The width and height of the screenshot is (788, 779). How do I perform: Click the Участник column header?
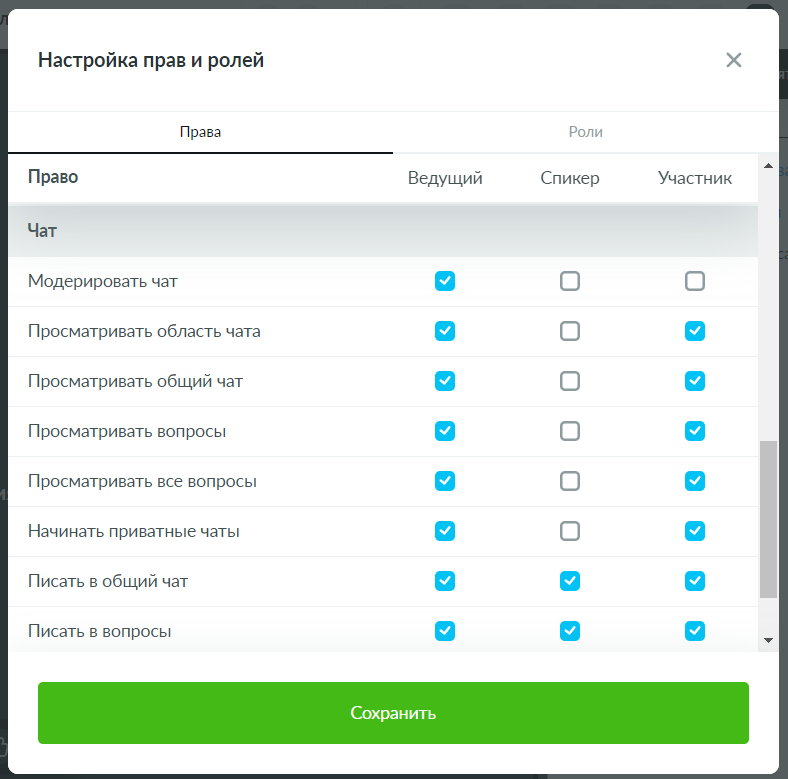pyautogui.click(x=695, y=178)
